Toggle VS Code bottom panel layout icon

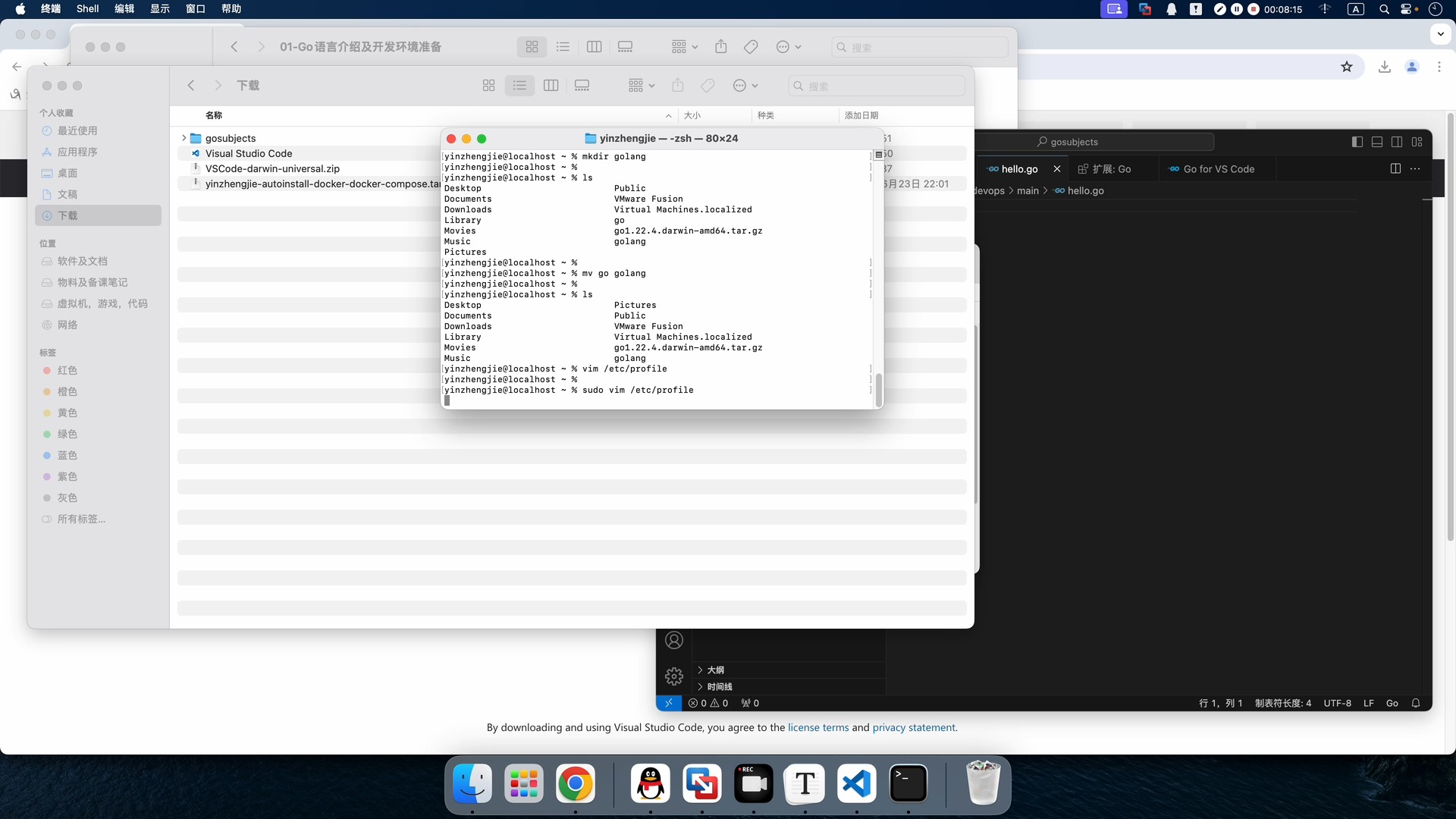[x=1377, y=142]
